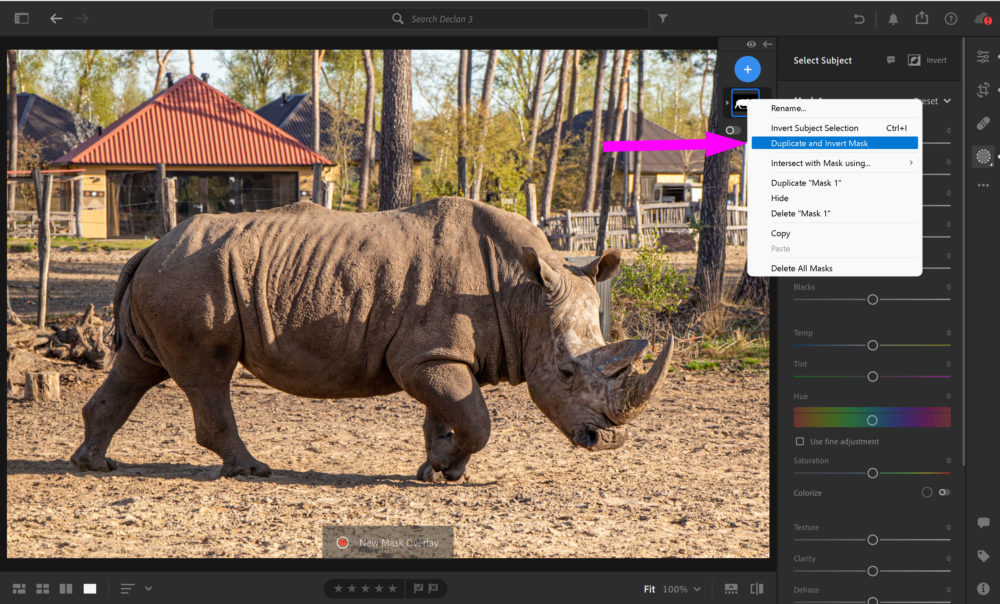Select the rhino mask thumbnail
The height and width of the screenshot is (604, 1000).
(744, 103)
